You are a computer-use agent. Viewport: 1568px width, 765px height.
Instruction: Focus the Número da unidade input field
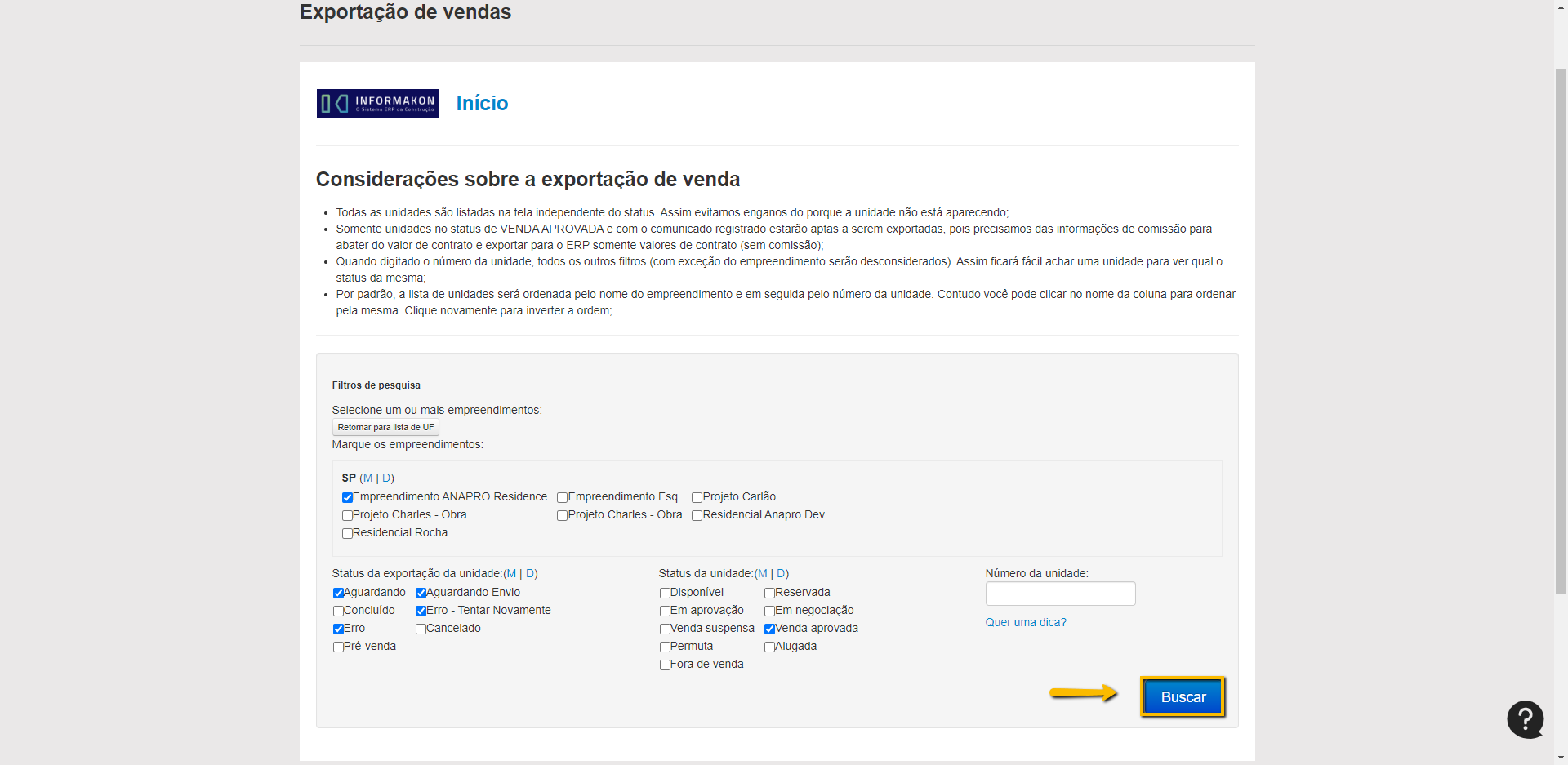1060,594
